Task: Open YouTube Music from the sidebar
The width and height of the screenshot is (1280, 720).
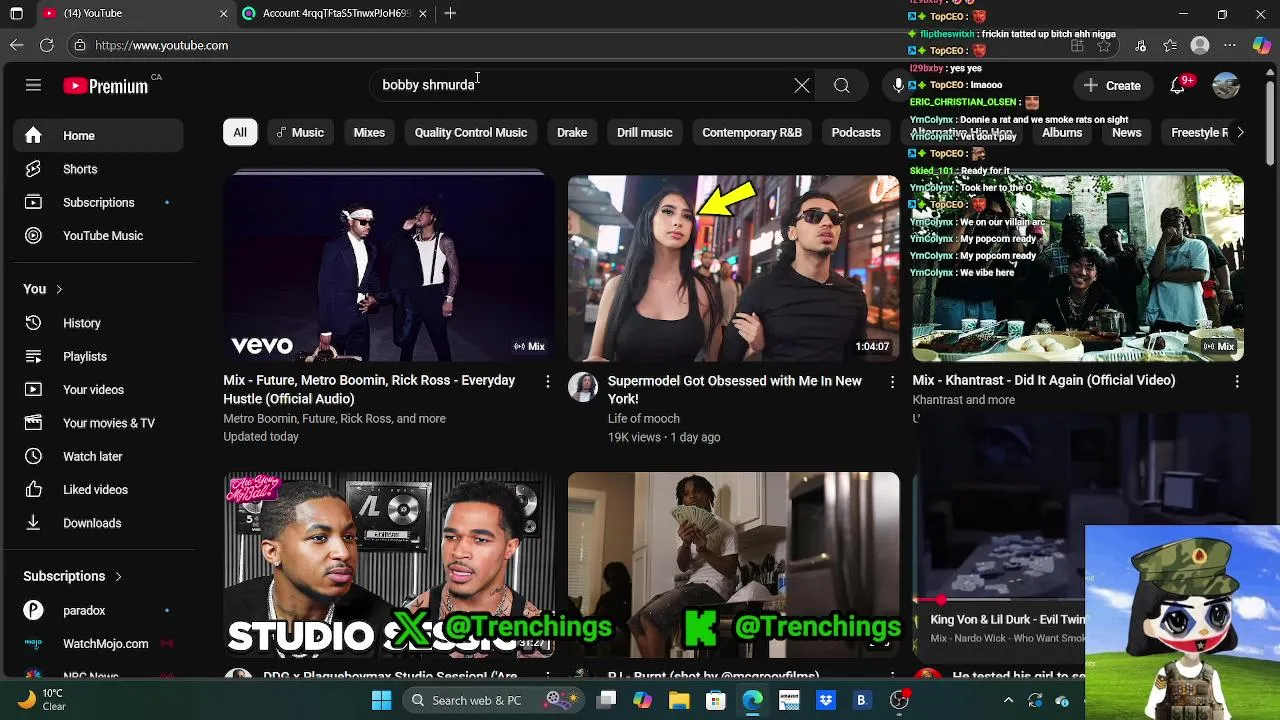Action: (98, 236)
